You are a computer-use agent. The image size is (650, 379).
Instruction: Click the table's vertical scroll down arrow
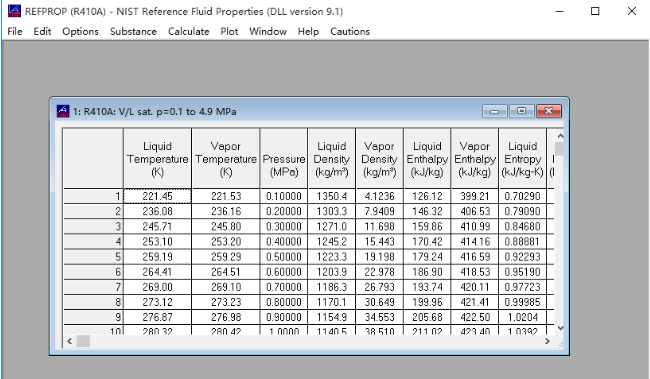pos(560,328)
